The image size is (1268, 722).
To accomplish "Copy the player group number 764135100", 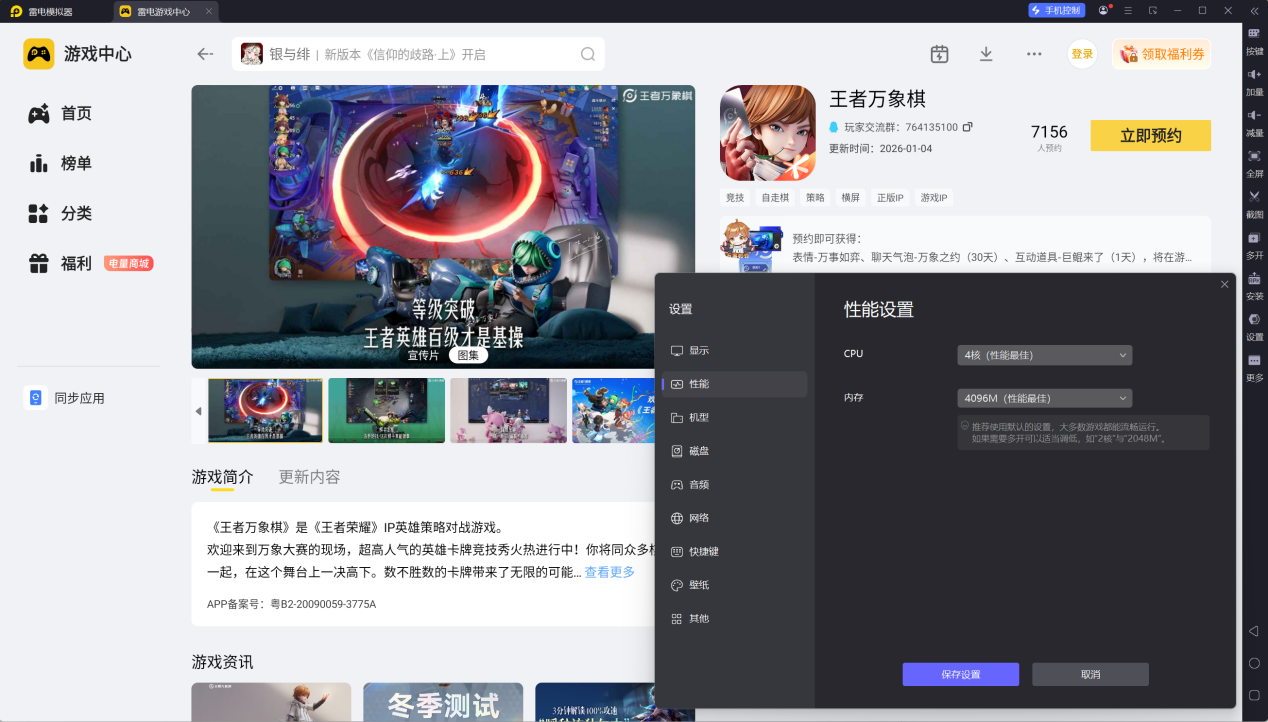I will point(967,127).
